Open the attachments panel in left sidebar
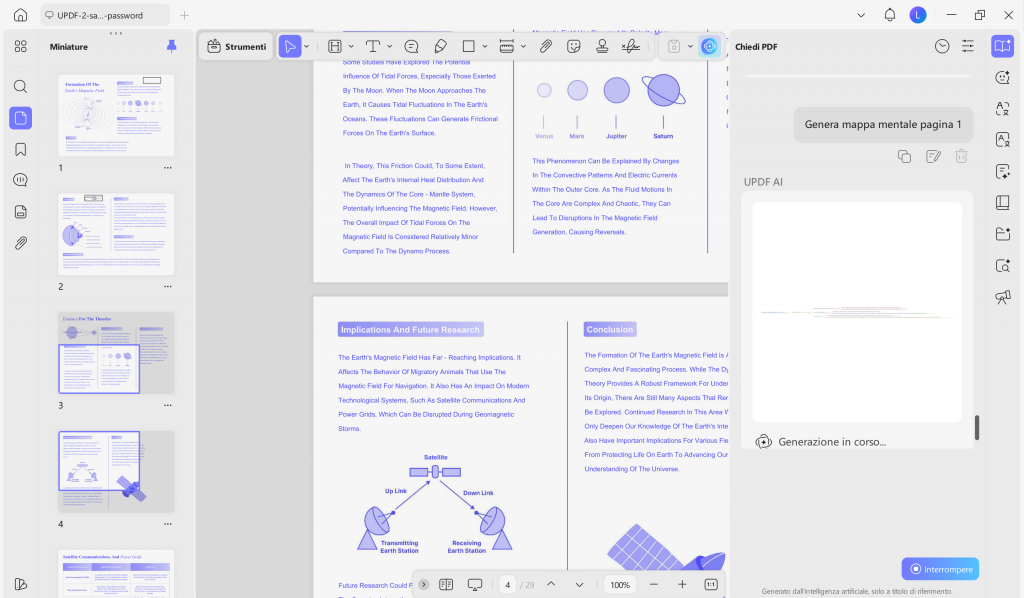1024x598 pixels. point(21,243)
